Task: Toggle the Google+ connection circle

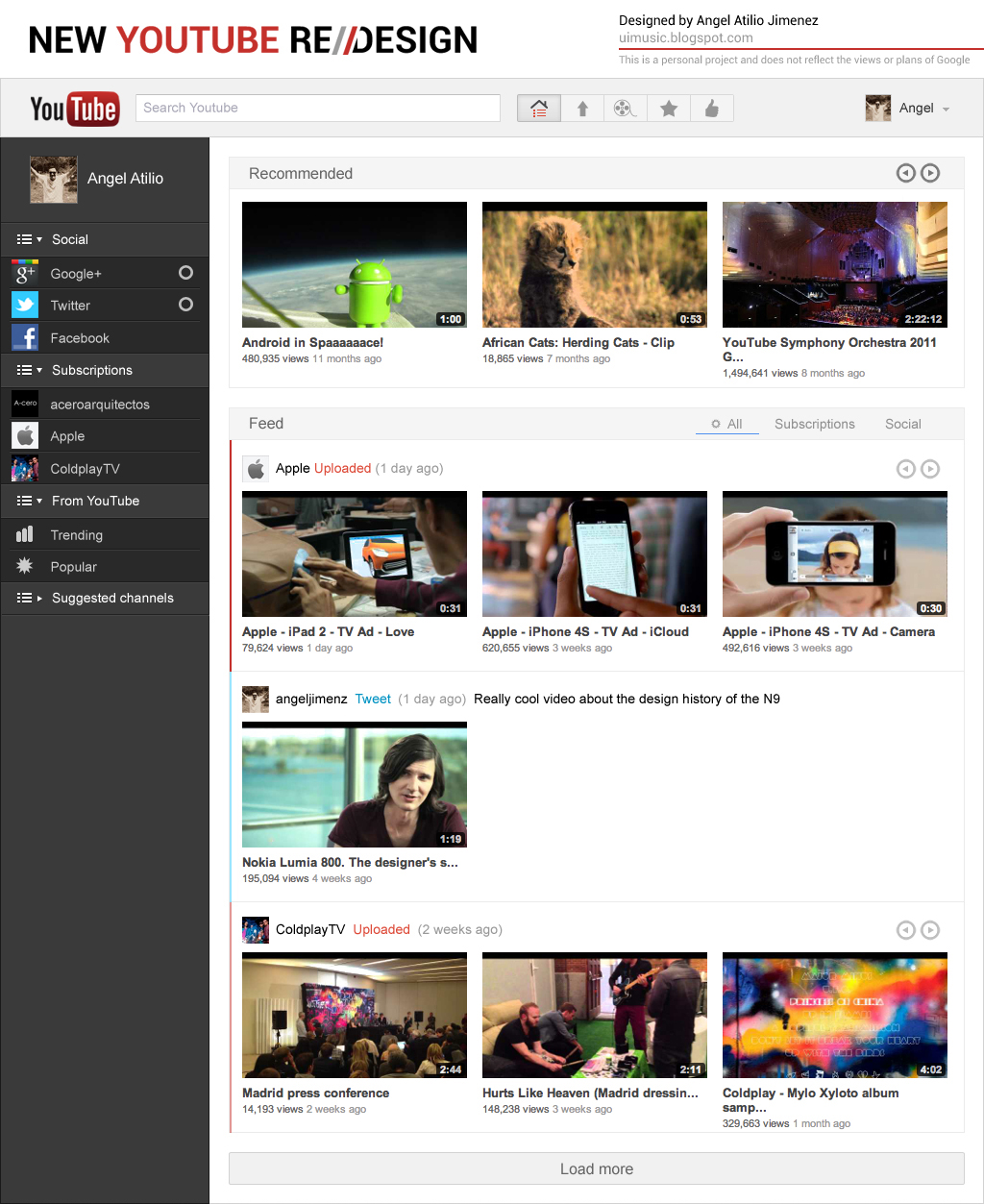Action: click(x=186, y=273)
